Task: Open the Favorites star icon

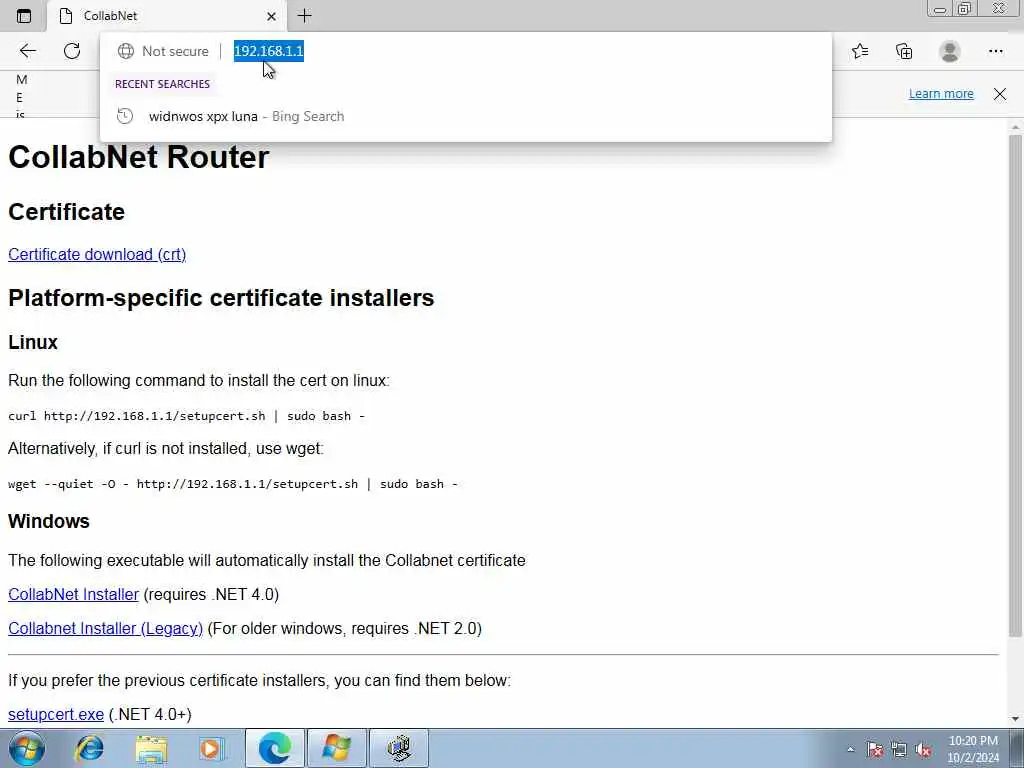Action: click(860, 51)
